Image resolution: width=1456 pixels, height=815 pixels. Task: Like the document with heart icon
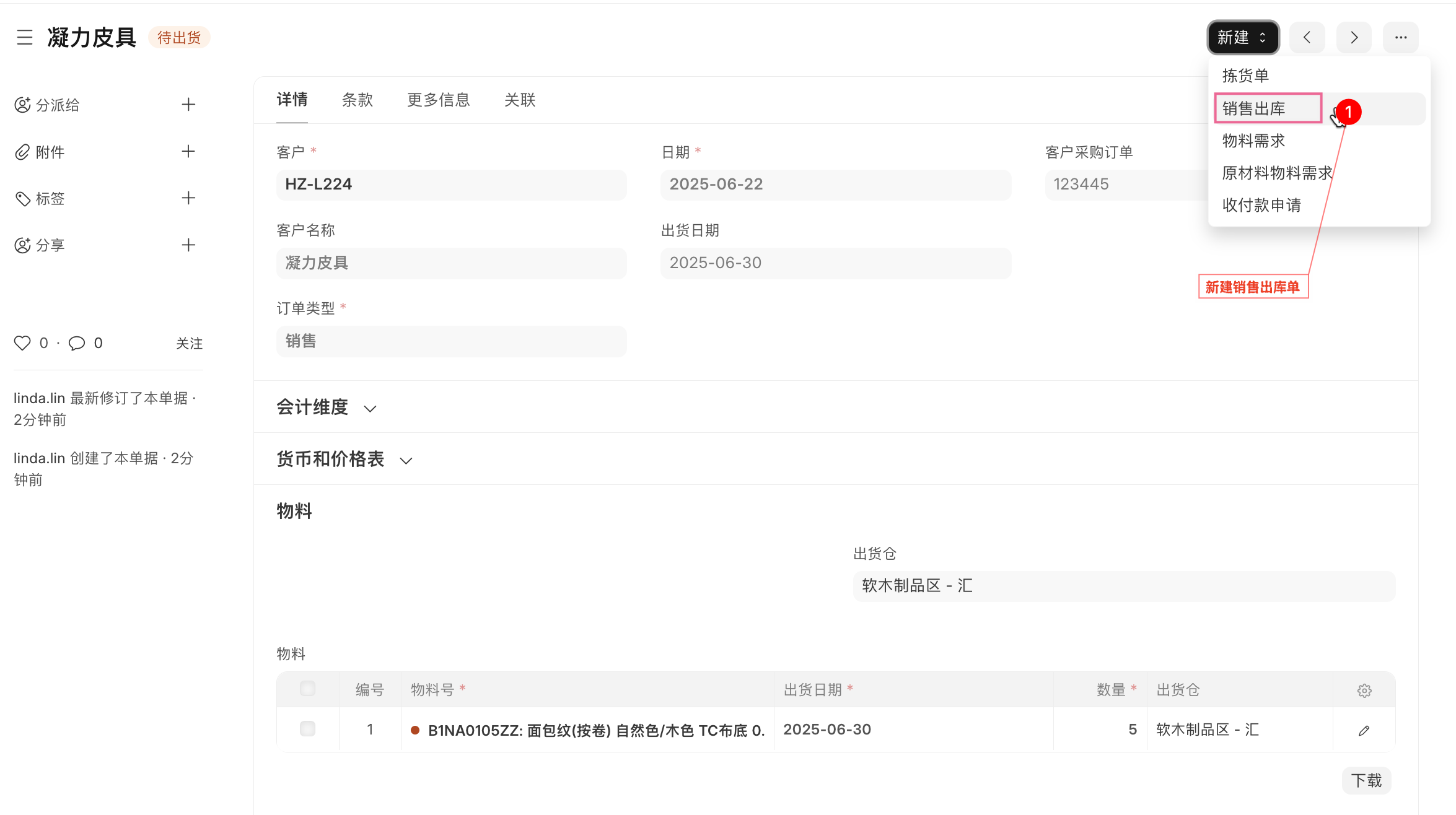point(22,343)
